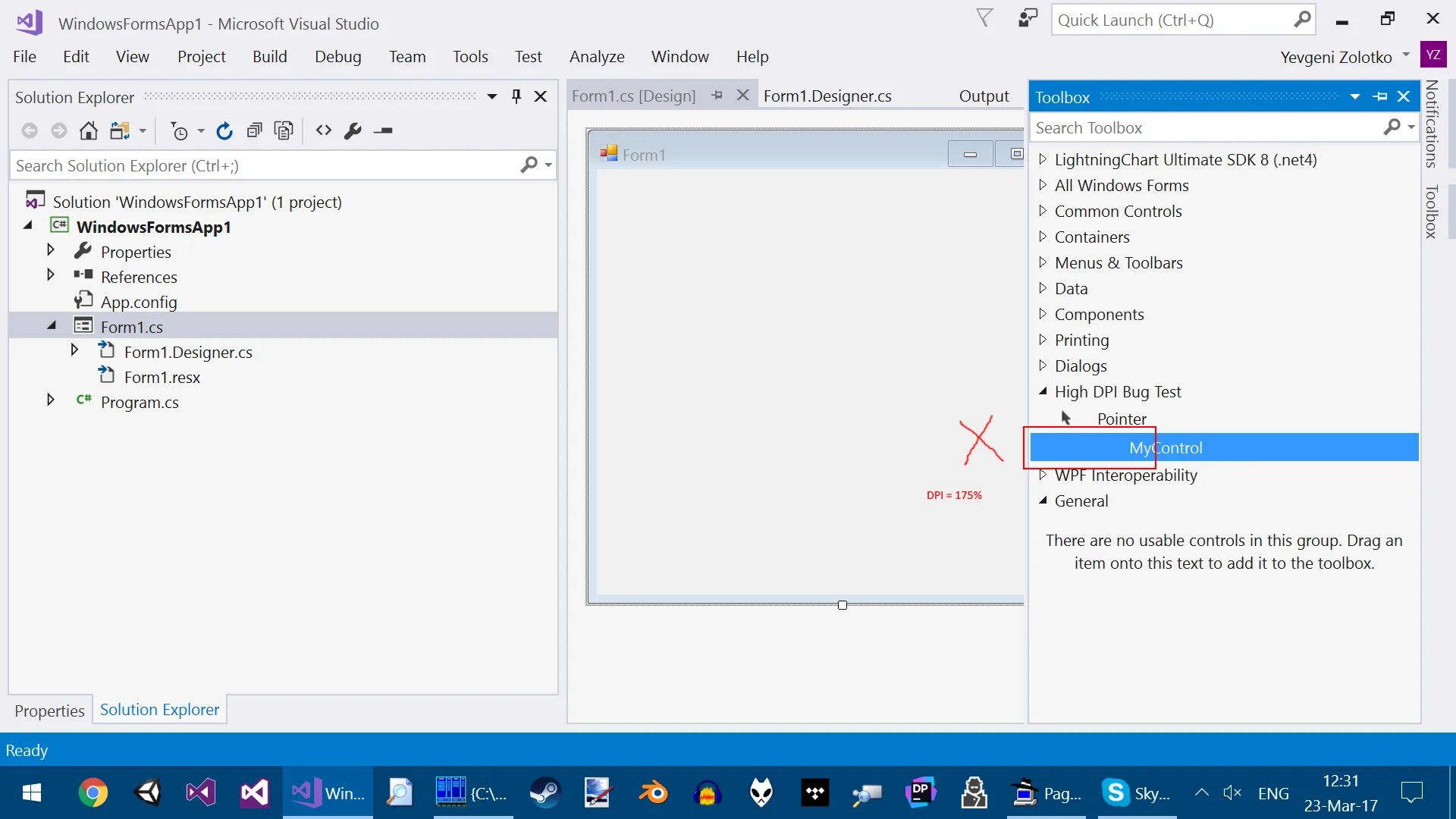Viewport: 1456px width, 819px height.
Task: Expand the Common Controls toolbox group
Action: (1043, 211)
